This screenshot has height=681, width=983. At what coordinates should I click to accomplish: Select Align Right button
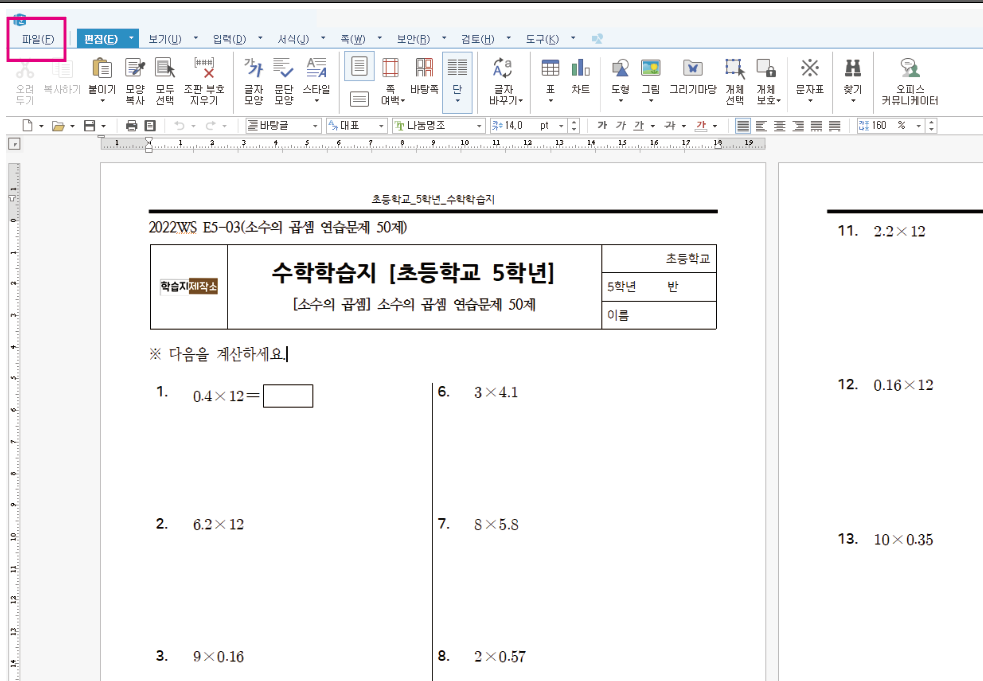(797, 125)
